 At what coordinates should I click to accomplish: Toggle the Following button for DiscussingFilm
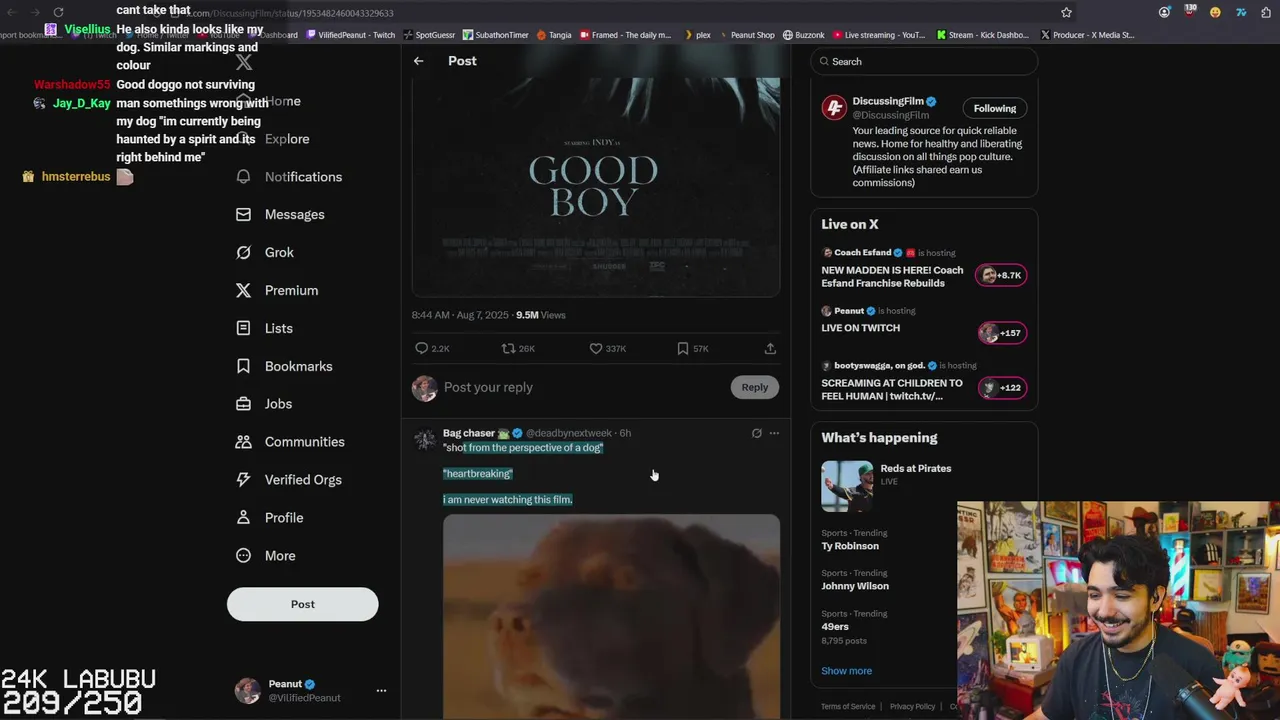click(x=995, y=109)
